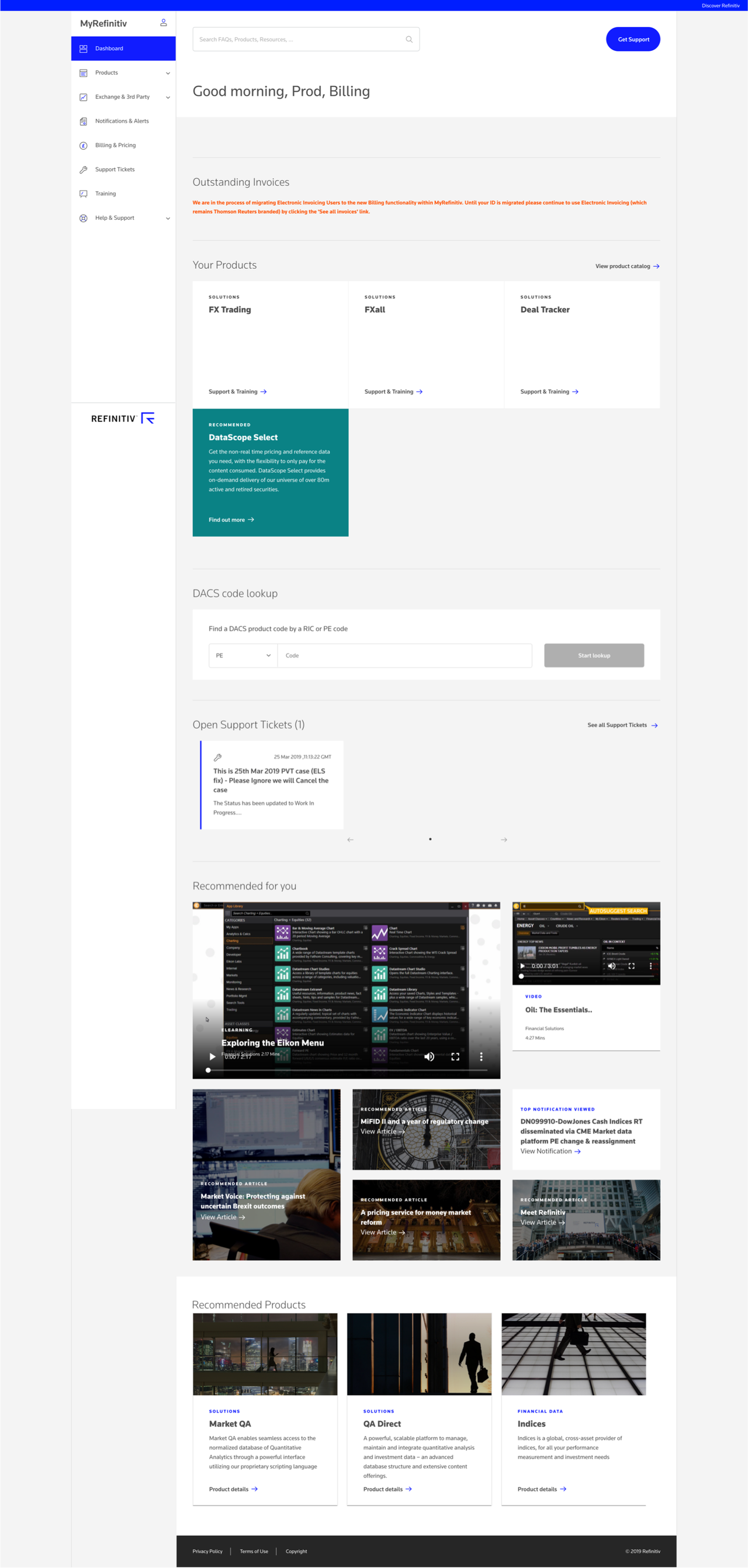Click the Market QA product thumbnail image
748x1568 pixels.
point(265,1354)
